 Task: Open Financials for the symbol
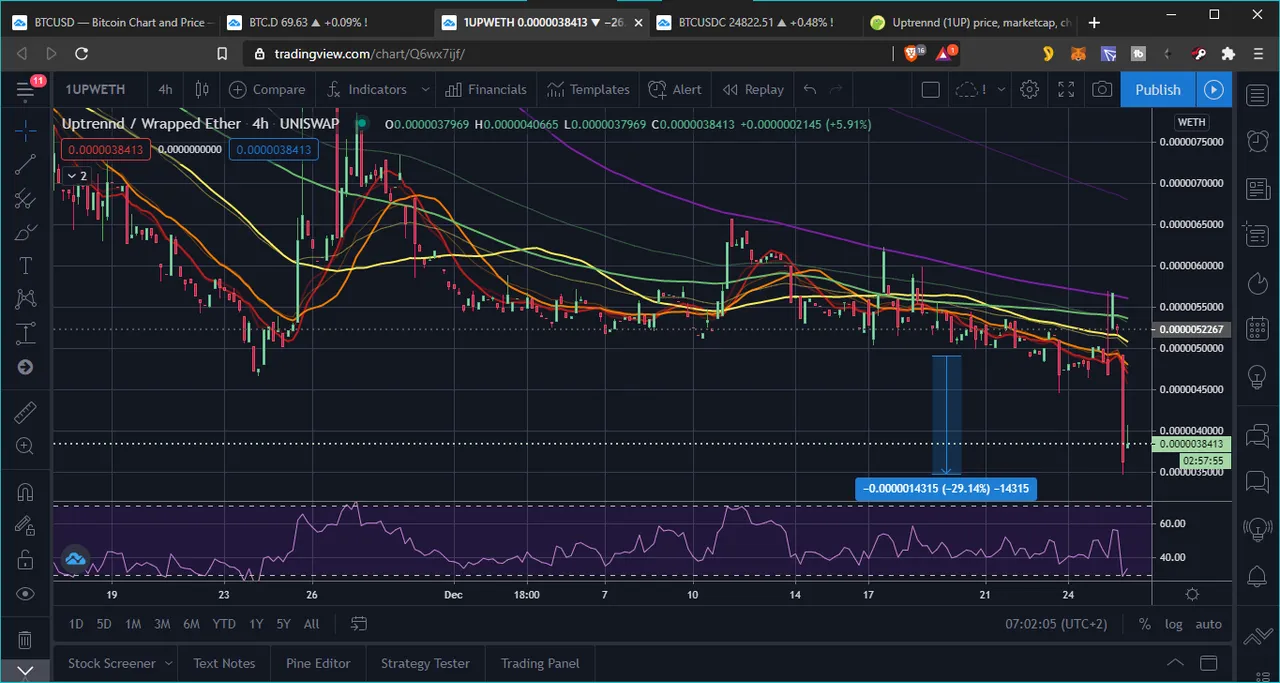pos(484,90)
